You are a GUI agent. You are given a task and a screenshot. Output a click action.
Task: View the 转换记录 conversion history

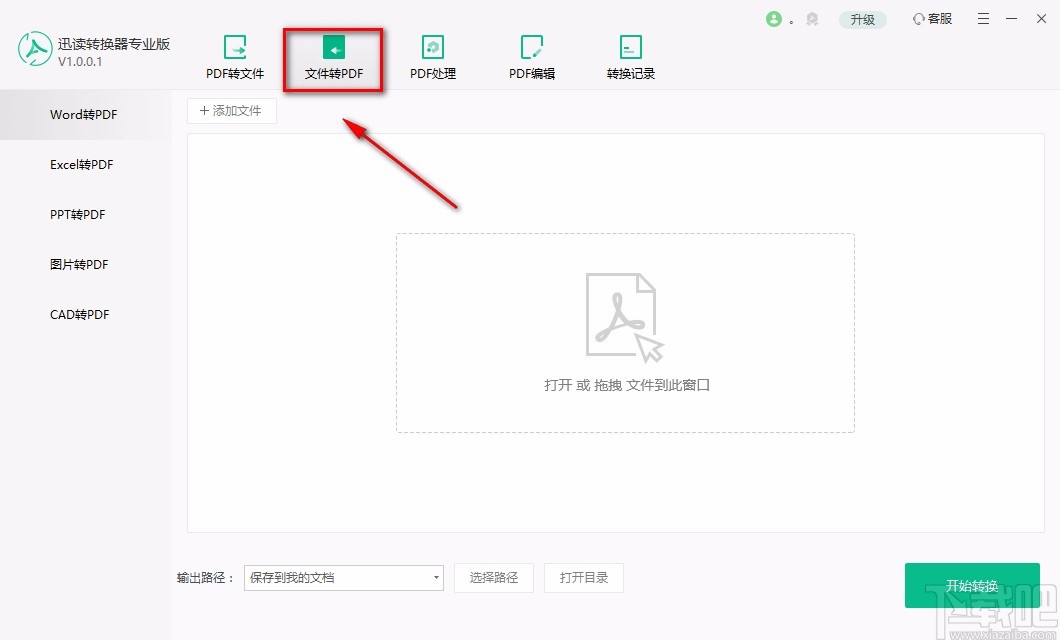coord(630,56)
